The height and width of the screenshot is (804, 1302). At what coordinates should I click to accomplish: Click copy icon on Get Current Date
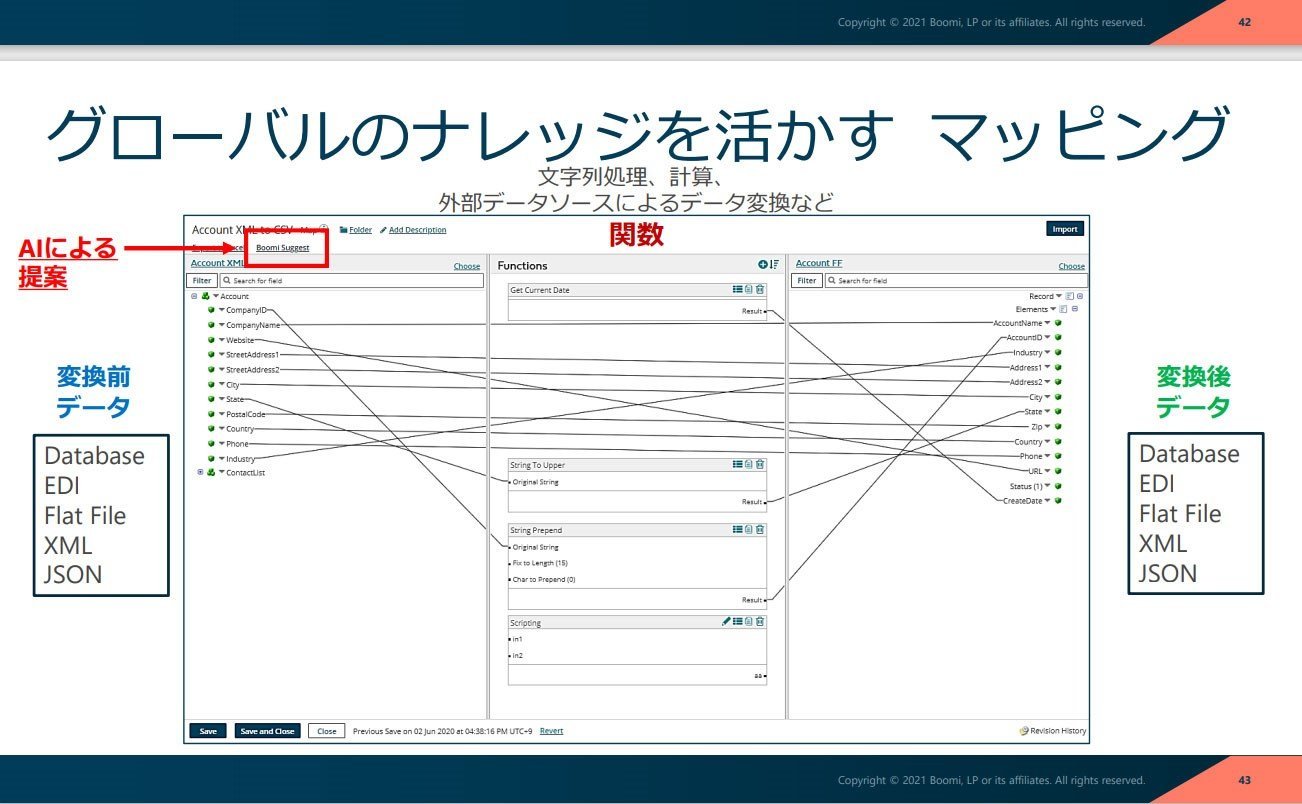coord(749,289)
